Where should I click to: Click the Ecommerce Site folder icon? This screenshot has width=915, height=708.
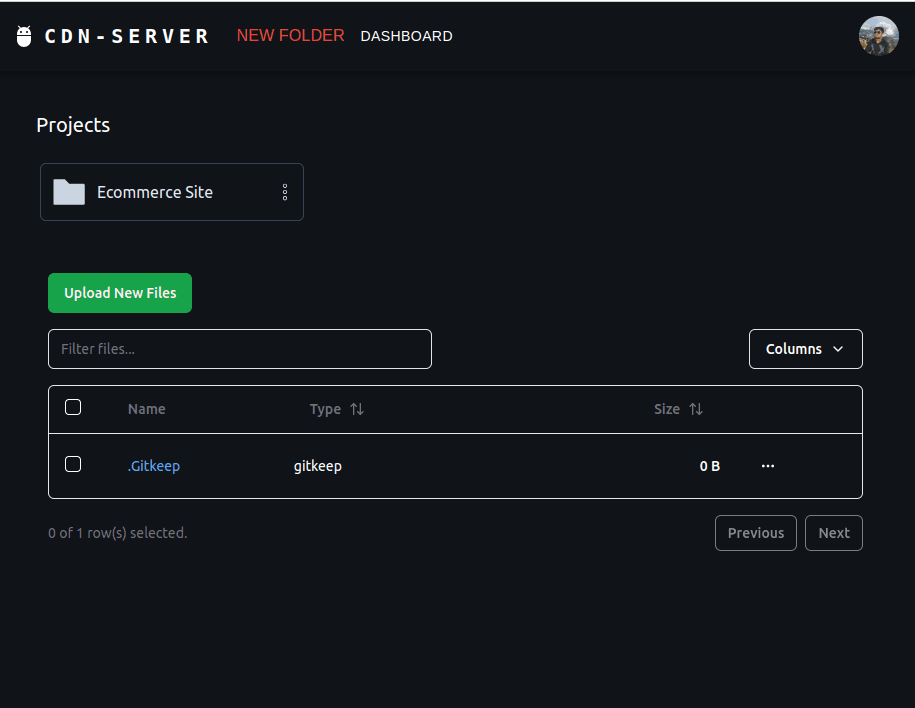[x=69, y=192]
